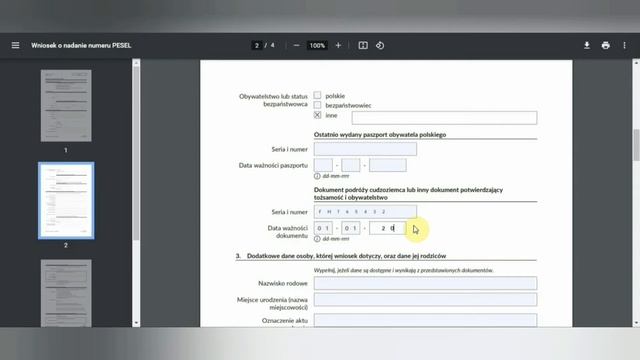The width and height of the screenshot is (640, 360).
Task: Click the 'Wniosek o nadanie numeru PESEL' title
Action: [81, 45]
